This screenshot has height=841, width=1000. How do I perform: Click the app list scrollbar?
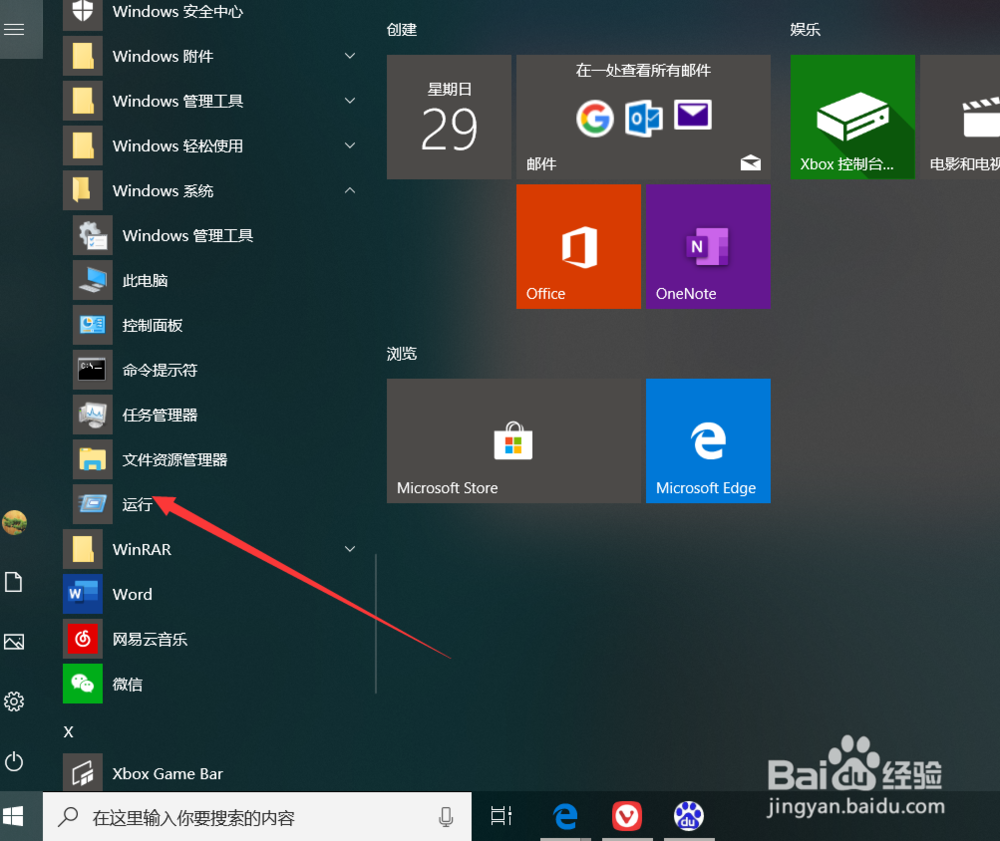coord(376,623)
